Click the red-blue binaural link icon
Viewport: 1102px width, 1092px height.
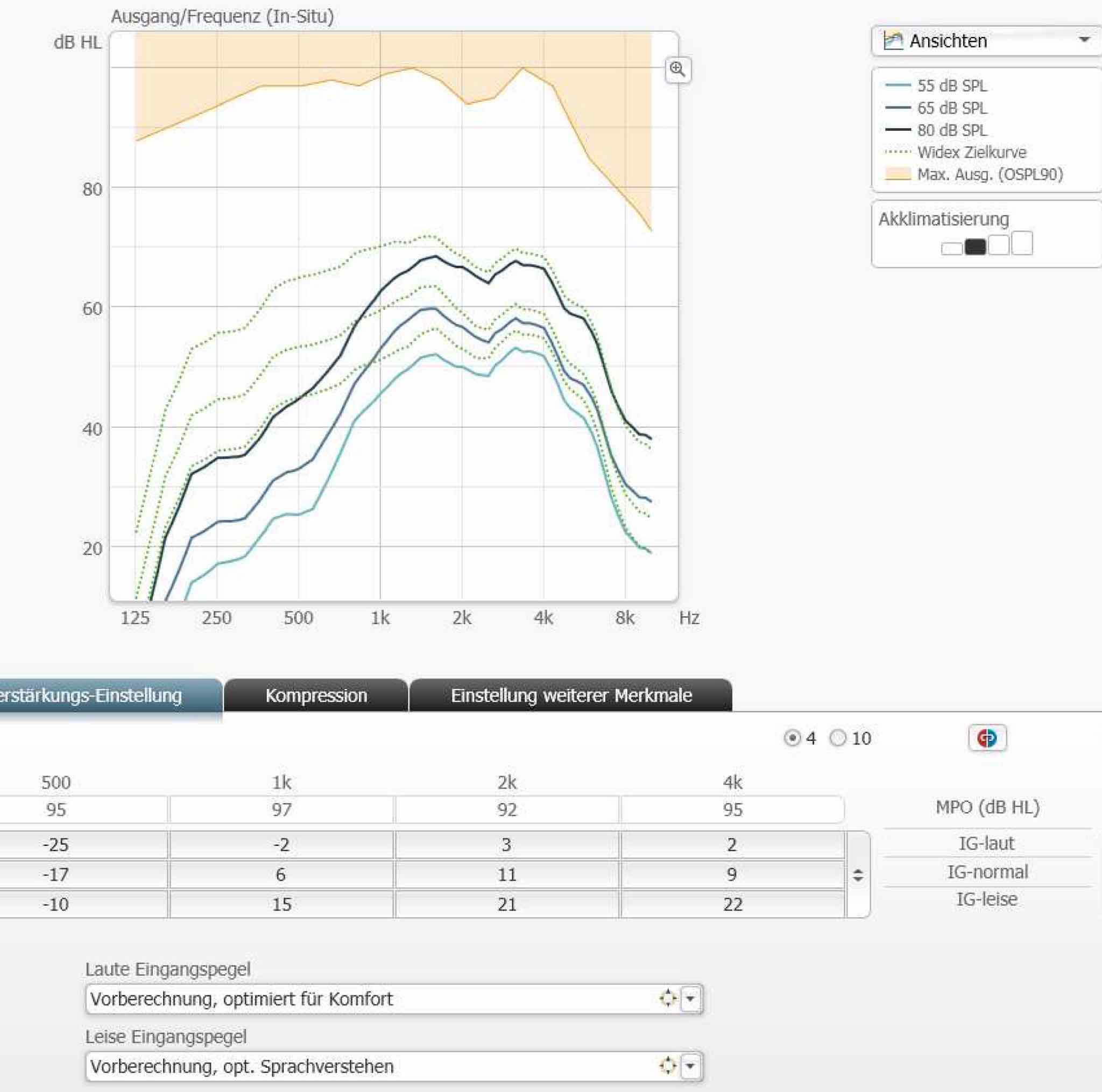coord(987,738)
